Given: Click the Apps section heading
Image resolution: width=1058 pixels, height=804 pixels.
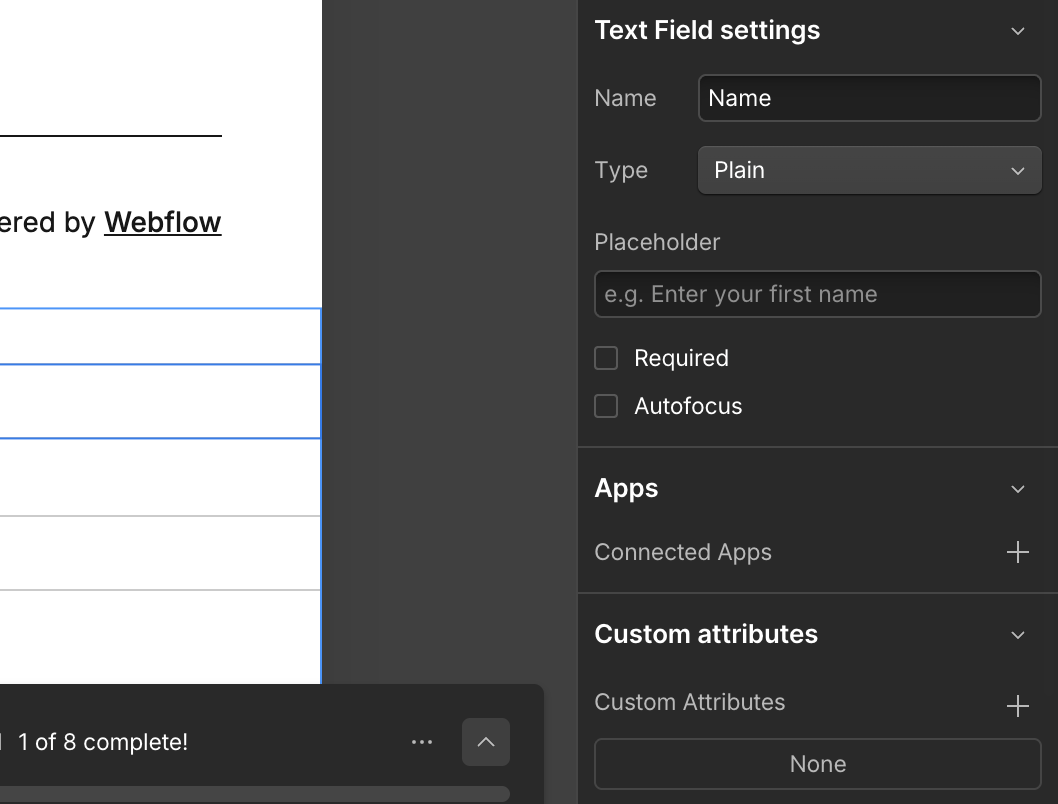Looking at the screenshot, I should click(x=626, y=488).
